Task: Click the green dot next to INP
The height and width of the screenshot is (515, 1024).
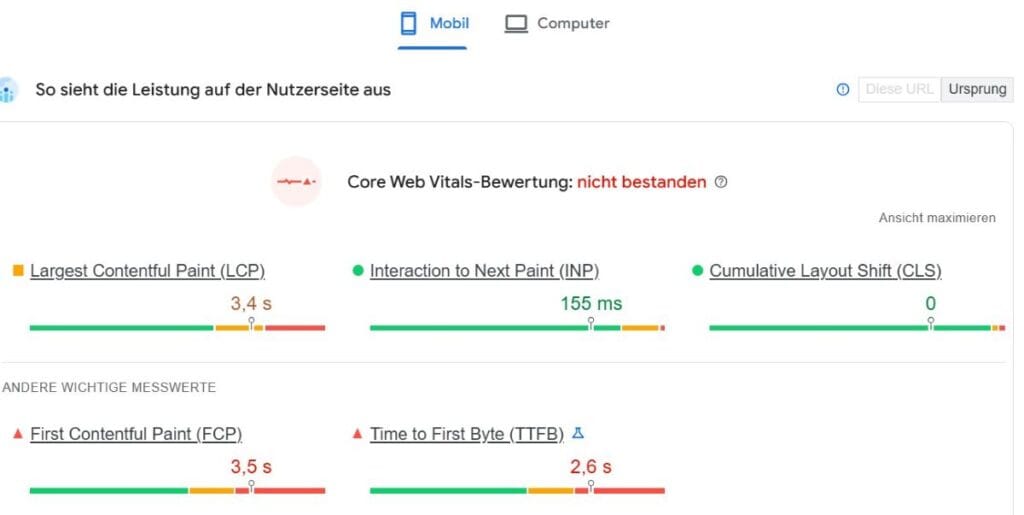Action: point(358,271)
